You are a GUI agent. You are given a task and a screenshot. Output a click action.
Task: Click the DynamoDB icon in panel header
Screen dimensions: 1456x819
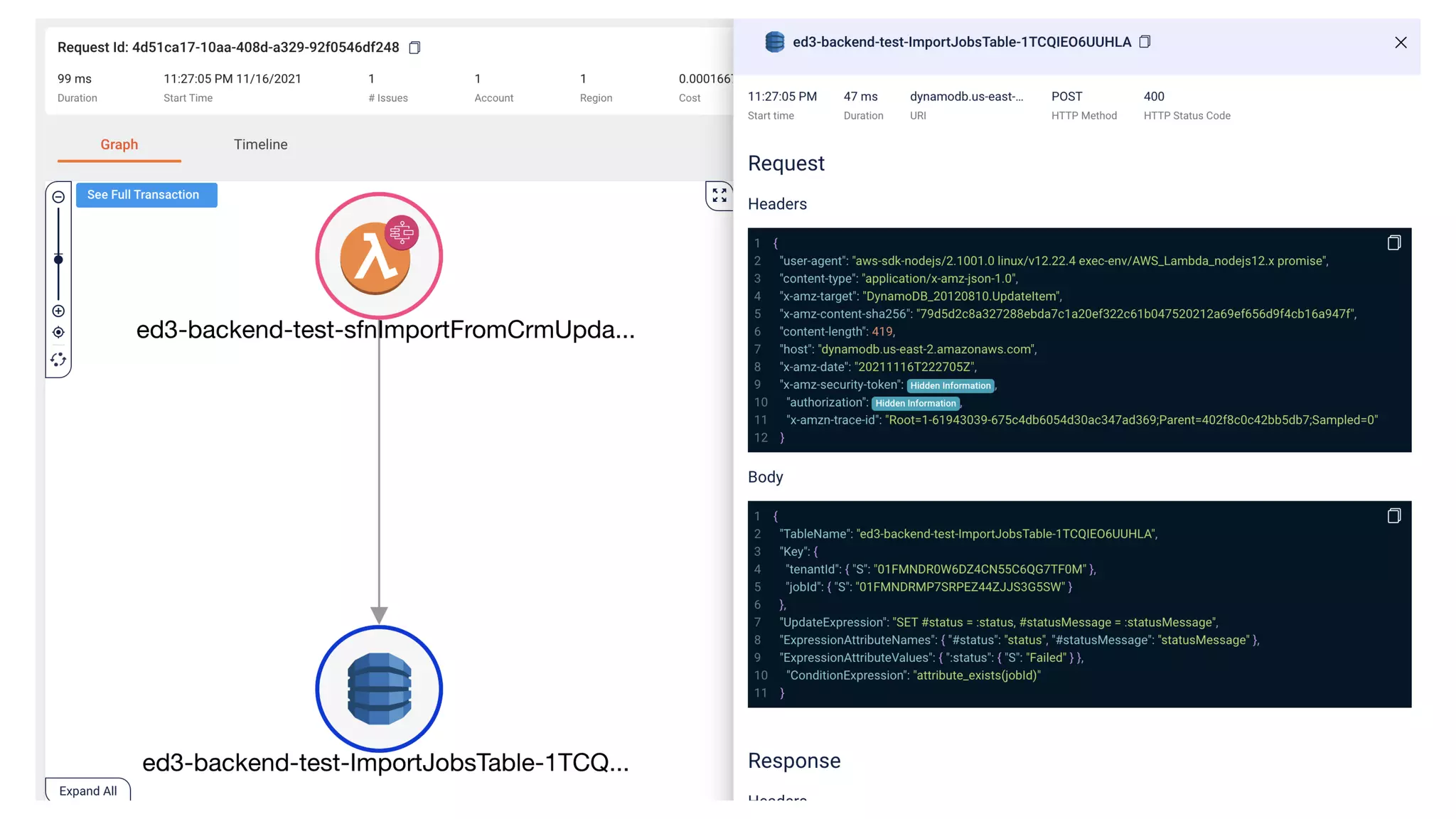pyautogui.click(x=774, y=42)
